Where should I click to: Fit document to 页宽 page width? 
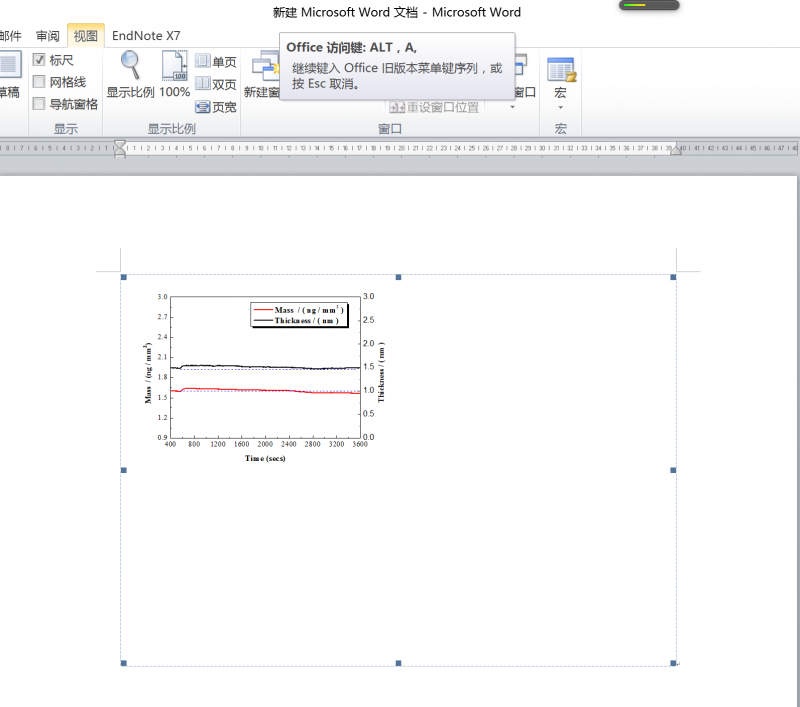(x=216, y=107)
